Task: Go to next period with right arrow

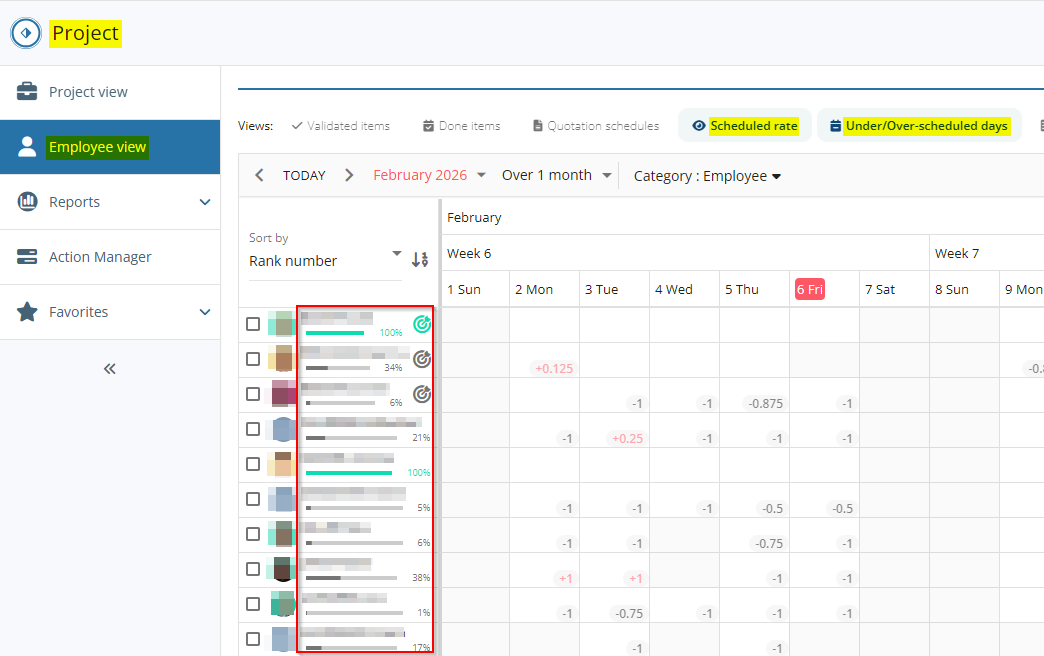Action: click(x=349, y=175)
